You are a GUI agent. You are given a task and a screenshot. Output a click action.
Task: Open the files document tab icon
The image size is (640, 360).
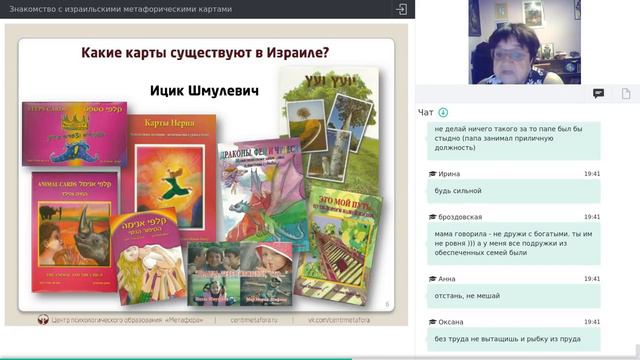tap(626, 93)
